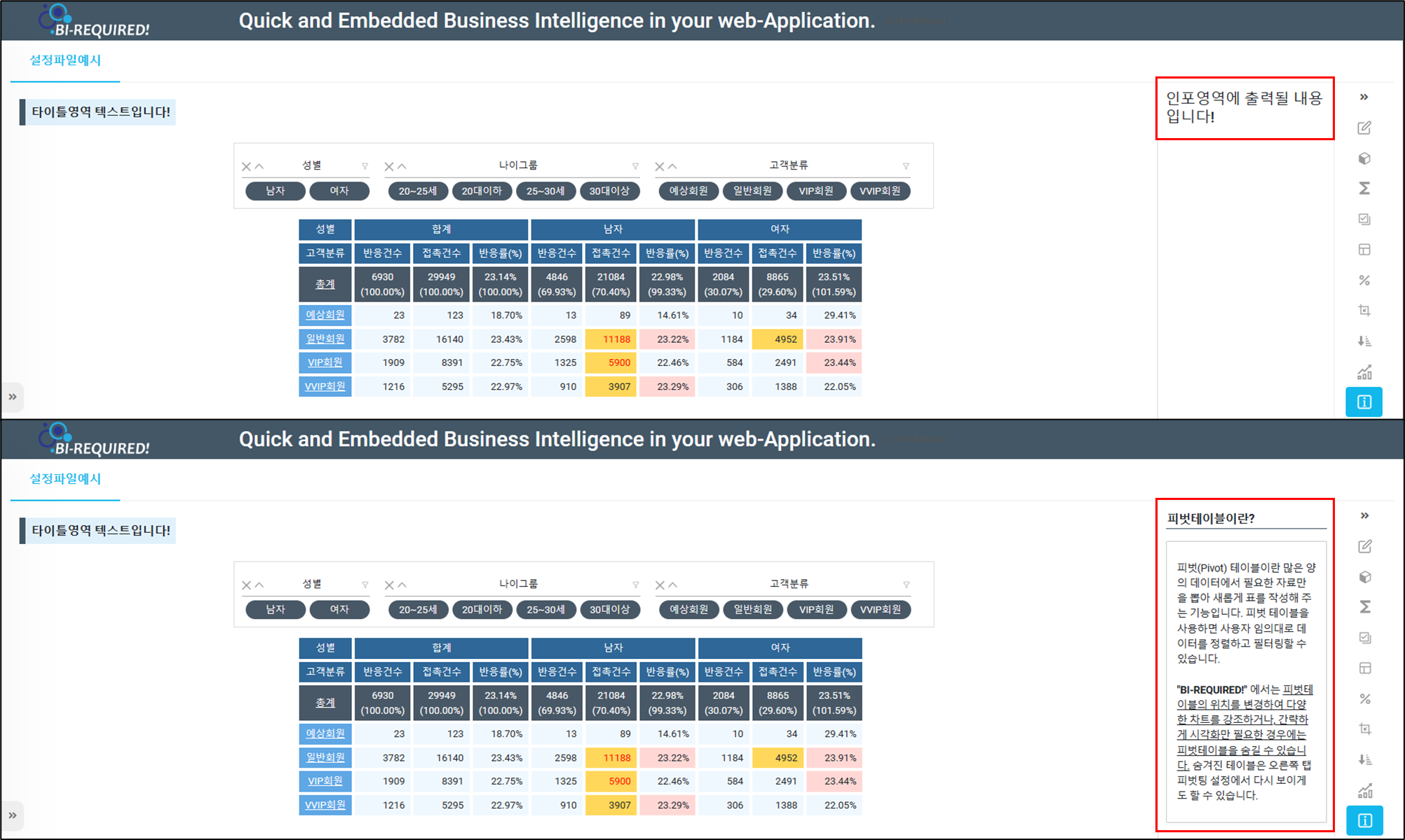Screen dimensions: 1405x840
Task: Collapse the right sidebar chevron in lower screen
Action: tap(1365, 516)
